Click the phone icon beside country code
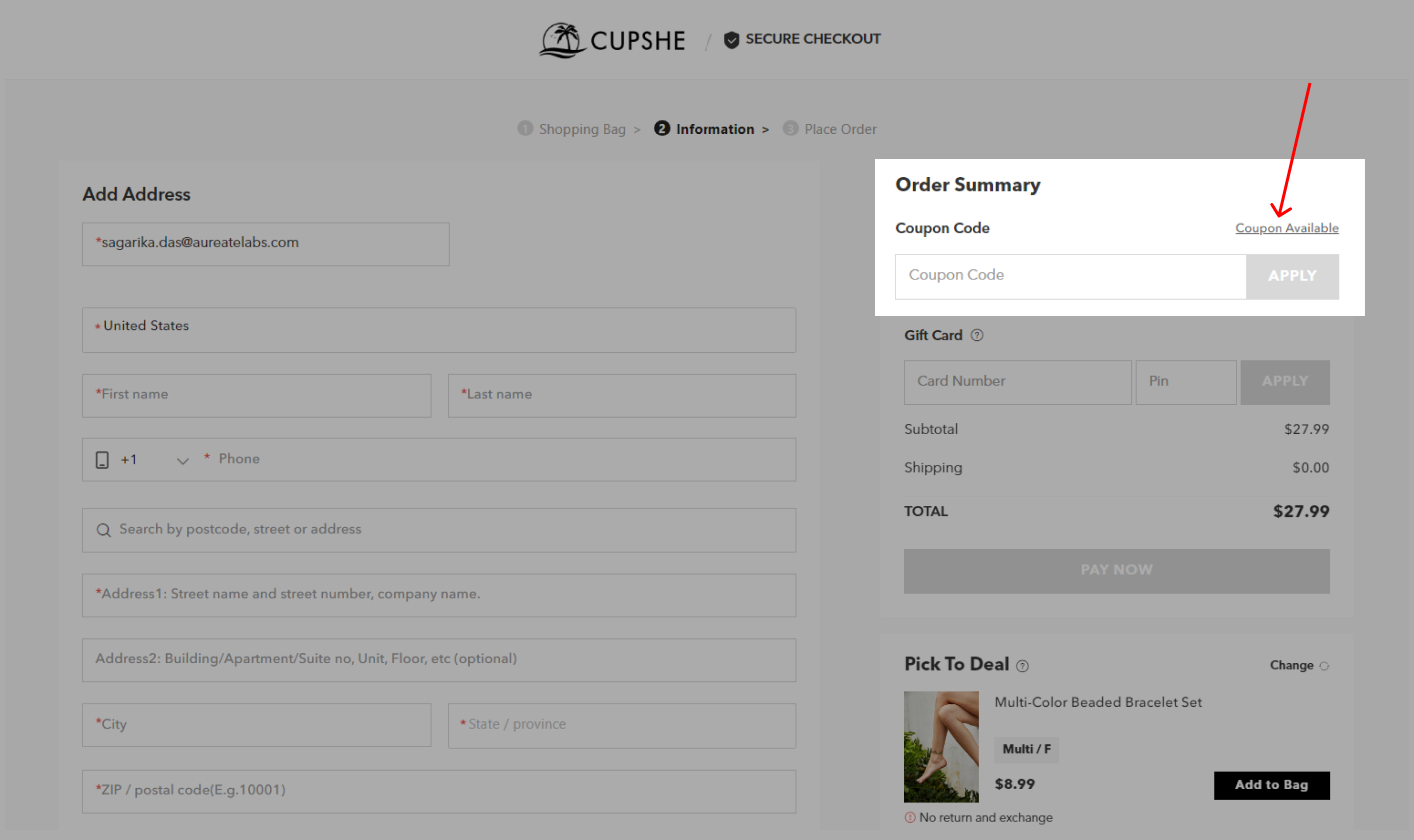The height and width of the screenshot is (840, 1414). (x=101, y=459)
